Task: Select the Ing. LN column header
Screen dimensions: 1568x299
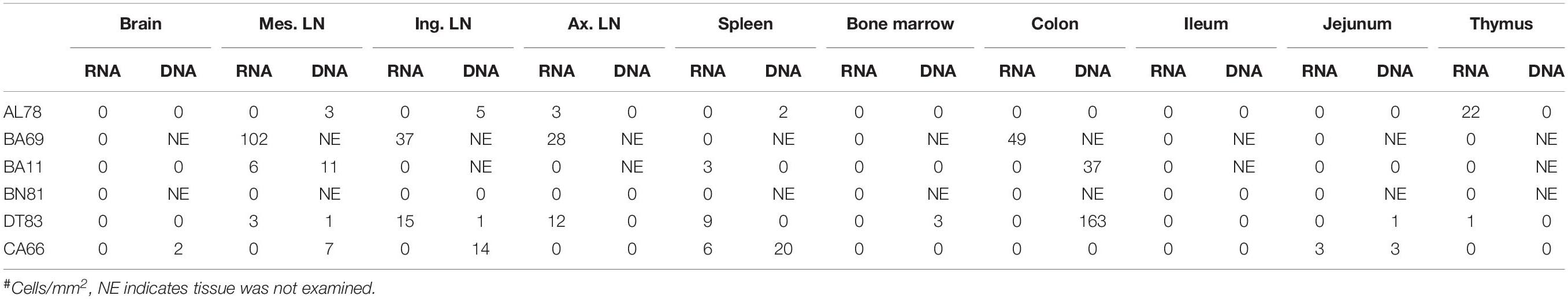Action: [x=443, y=24]
